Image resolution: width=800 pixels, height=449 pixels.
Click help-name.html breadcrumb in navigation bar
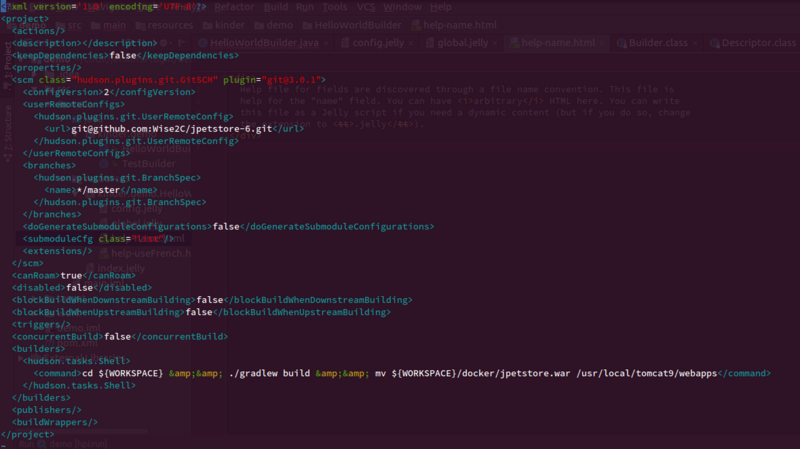pos(460,25)
